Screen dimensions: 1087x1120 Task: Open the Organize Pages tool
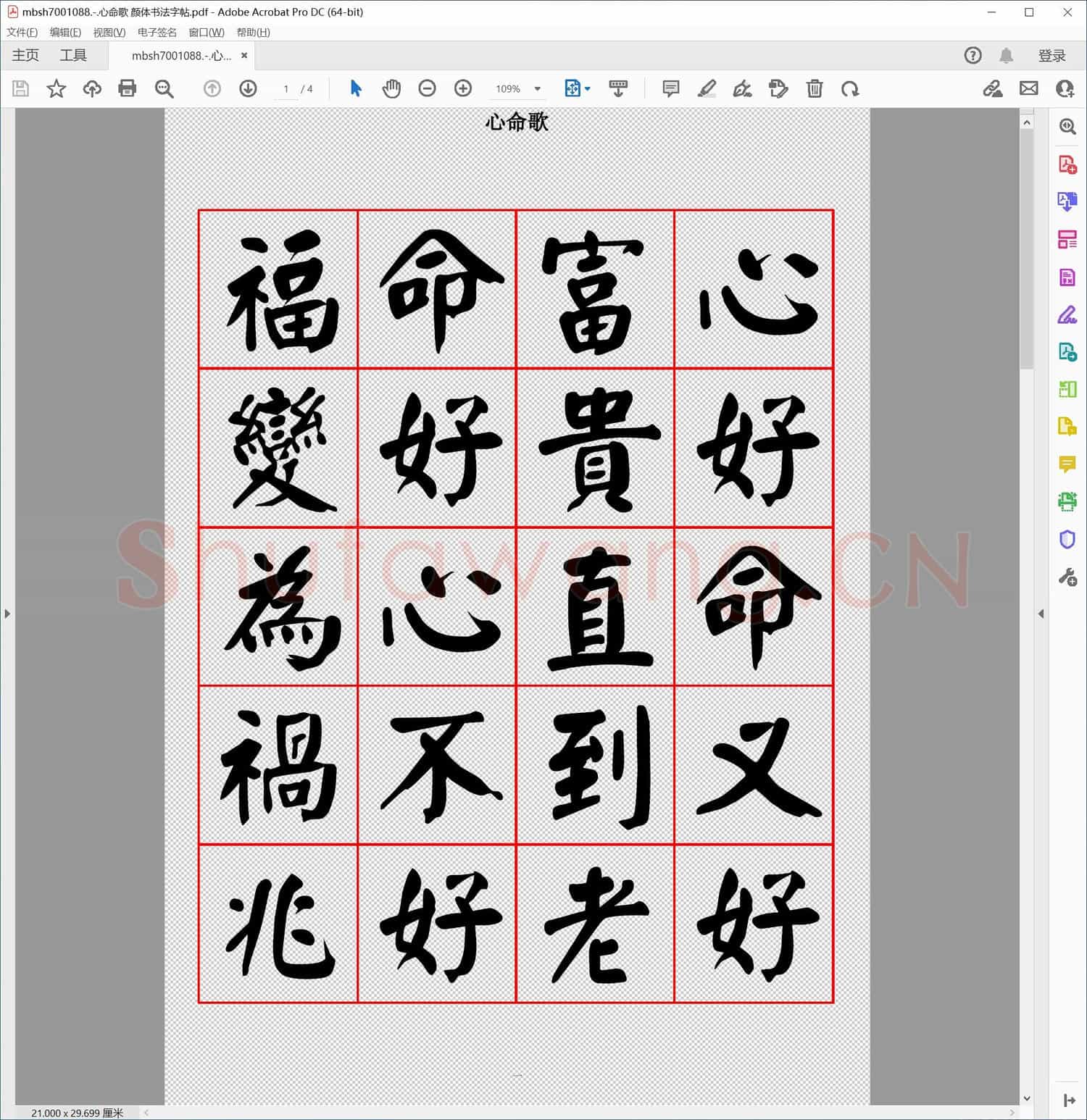[x=1067, y=239]
